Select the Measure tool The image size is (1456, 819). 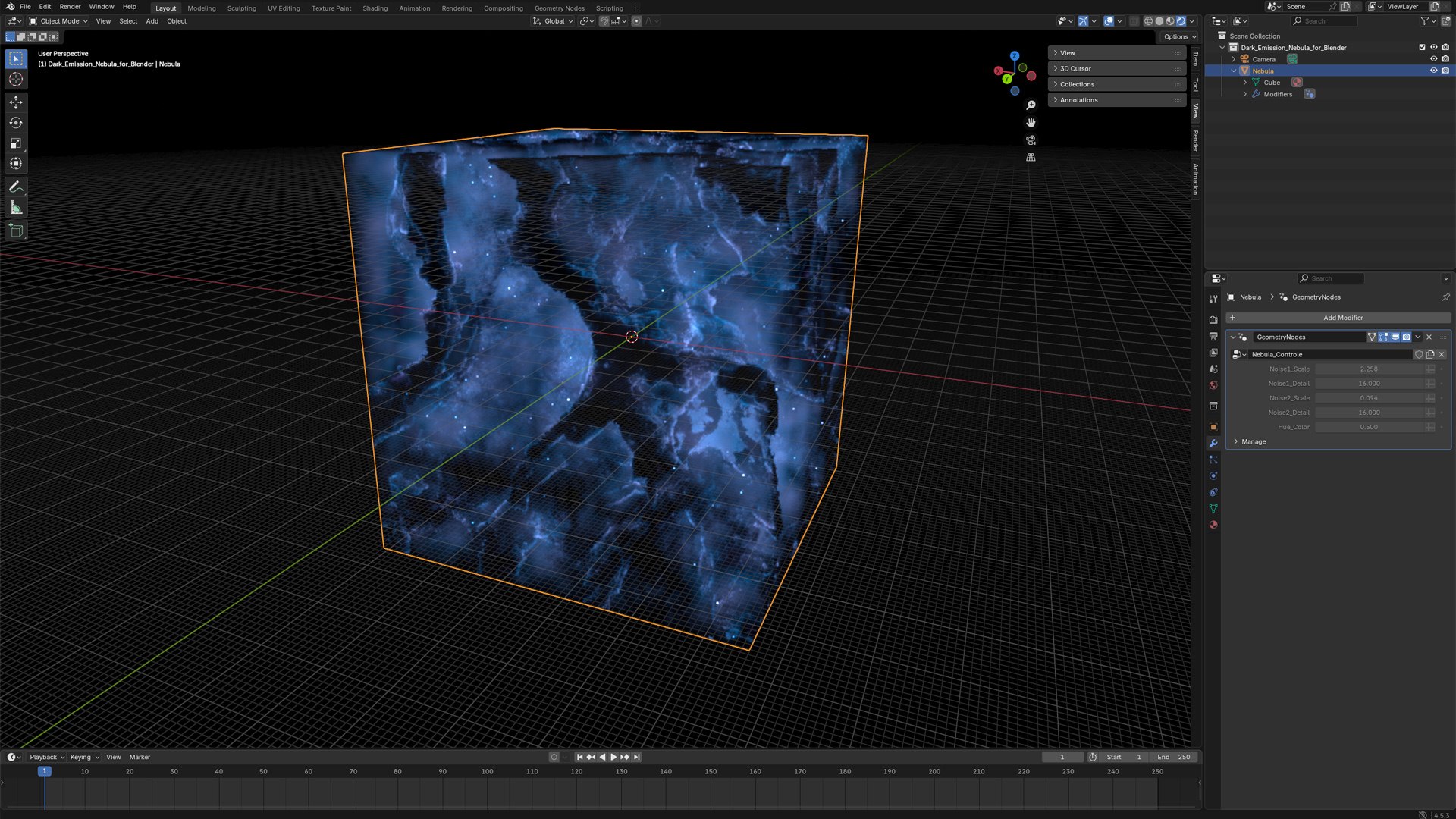[16, 208]
